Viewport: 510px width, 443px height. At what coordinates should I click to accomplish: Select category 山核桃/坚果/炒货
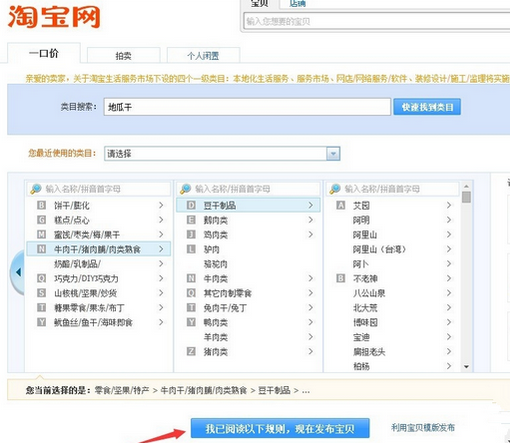click(x=99, y=293)
